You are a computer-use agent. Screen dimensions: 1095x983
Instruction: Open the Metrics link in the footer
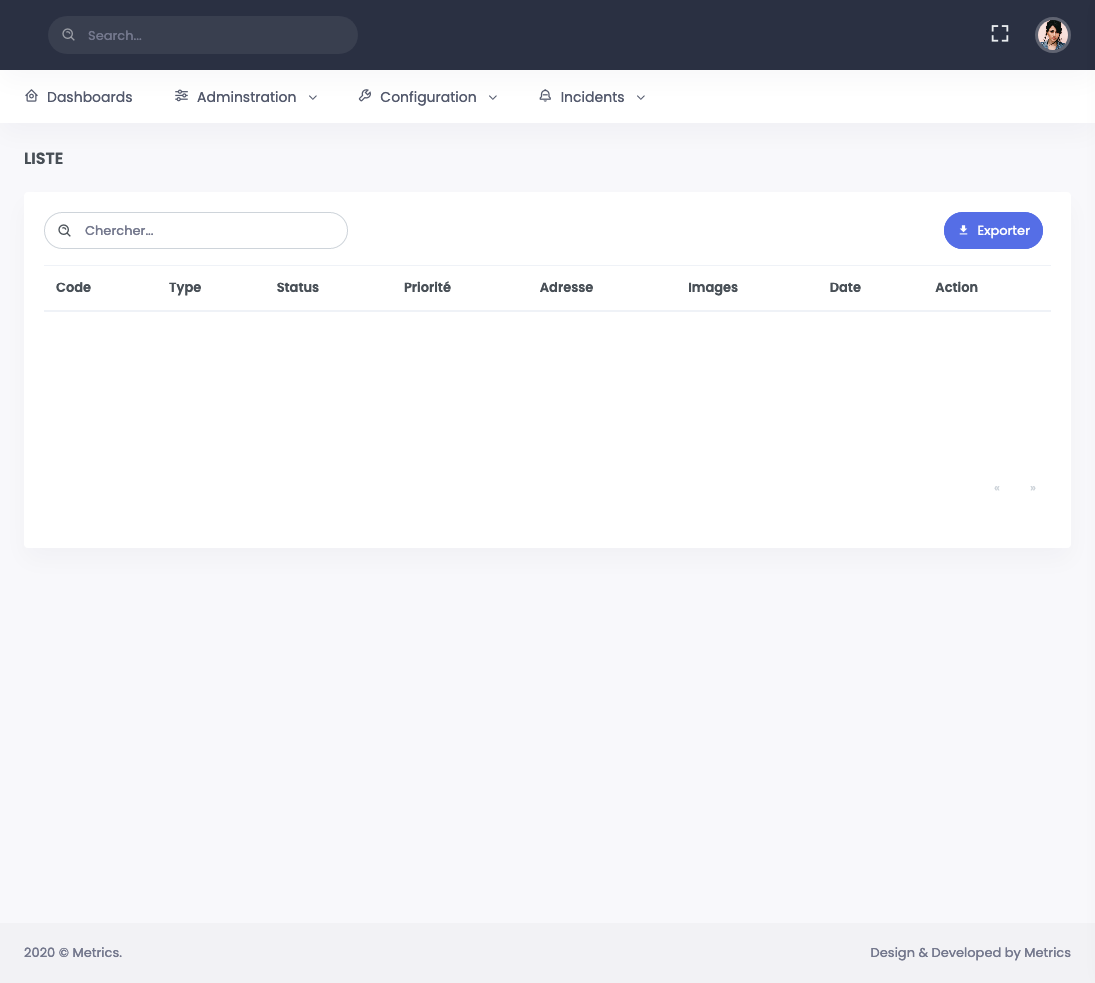point(1047,952)
